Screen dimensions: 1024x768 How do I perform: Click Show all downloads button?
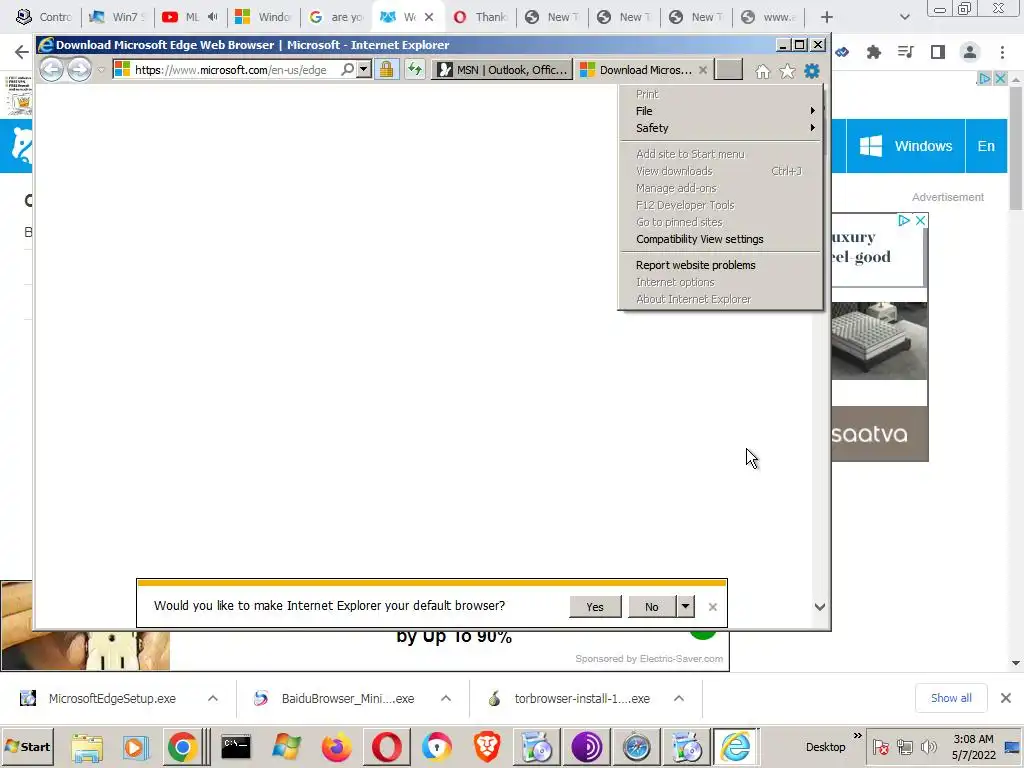click(951, 698)
